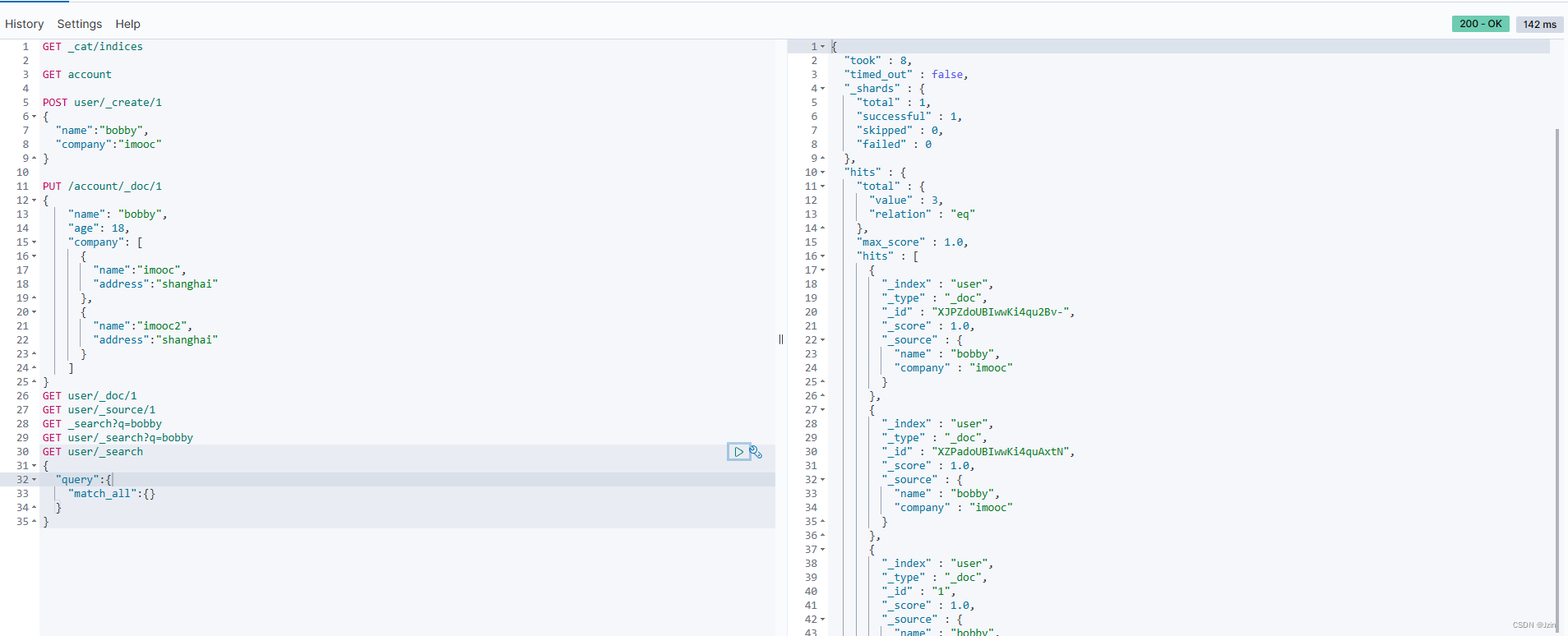Click the 200 - OK status badge
This screenshot has width=1568, height=636.
point(1481,24)
